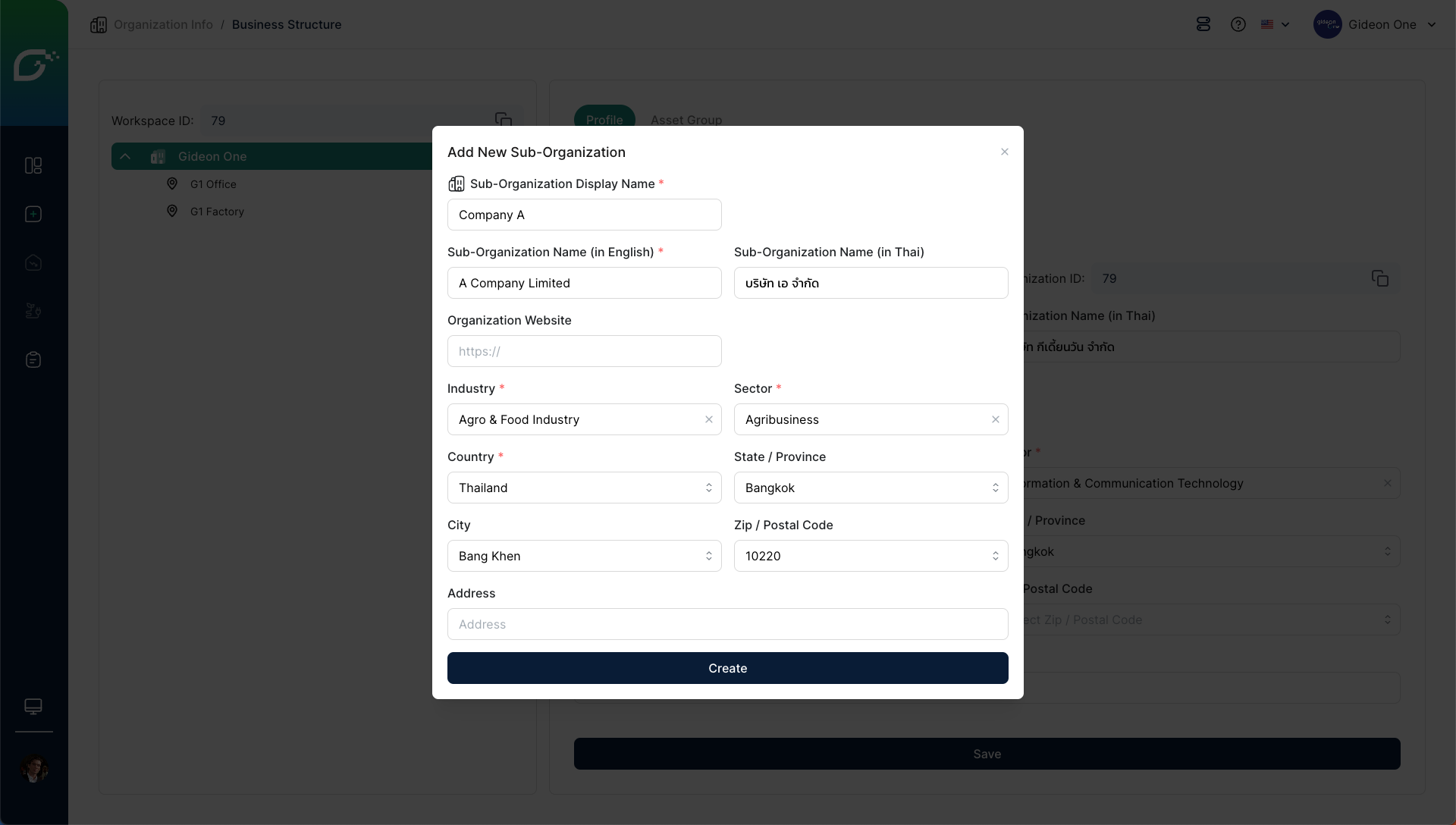Open the State / Province Bangkok dropdown
The width and height of the screenshot is (1456, 825).
[871, 488]
